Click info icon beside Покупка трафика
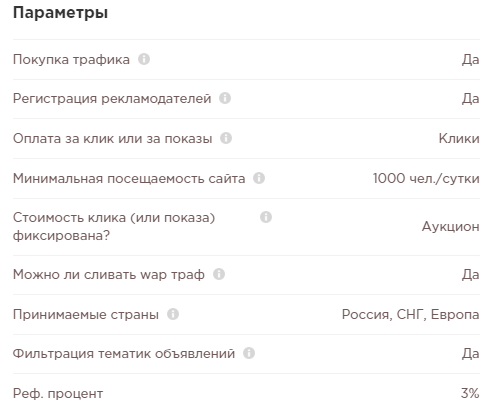The width and height of the screenshot is (489, 410). point(144,59)
